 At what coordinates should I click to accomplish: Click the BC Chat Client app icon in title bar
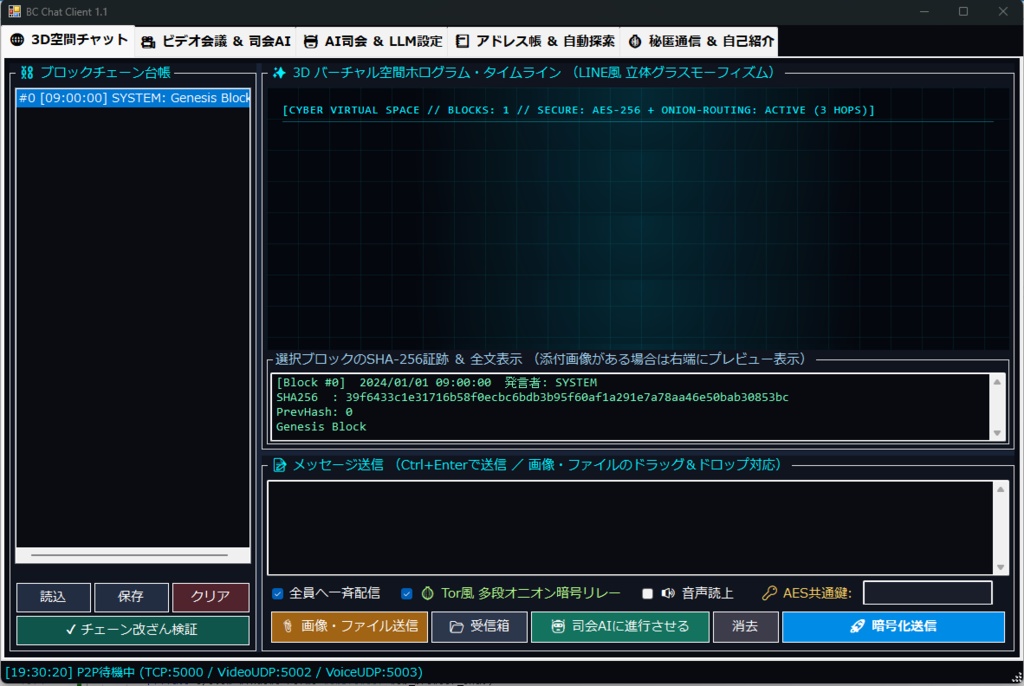pyautogui.click(x=14, y=12)
